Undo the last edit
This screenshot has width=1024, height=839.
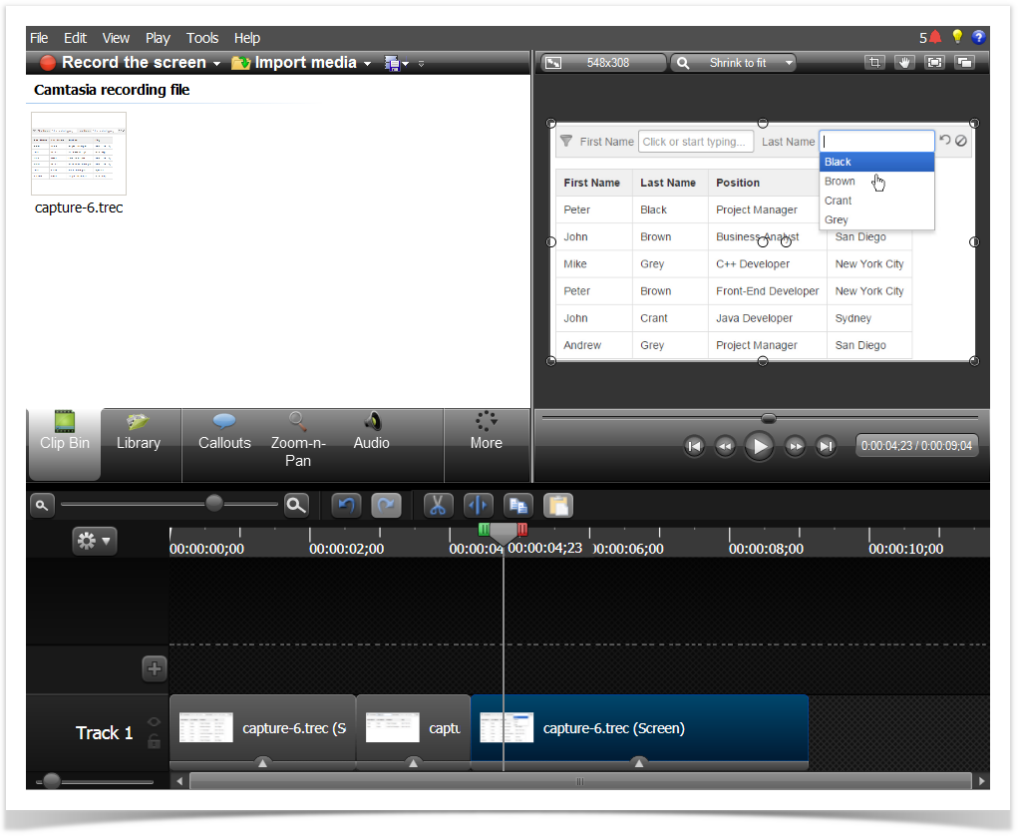(x=346, y=505)
